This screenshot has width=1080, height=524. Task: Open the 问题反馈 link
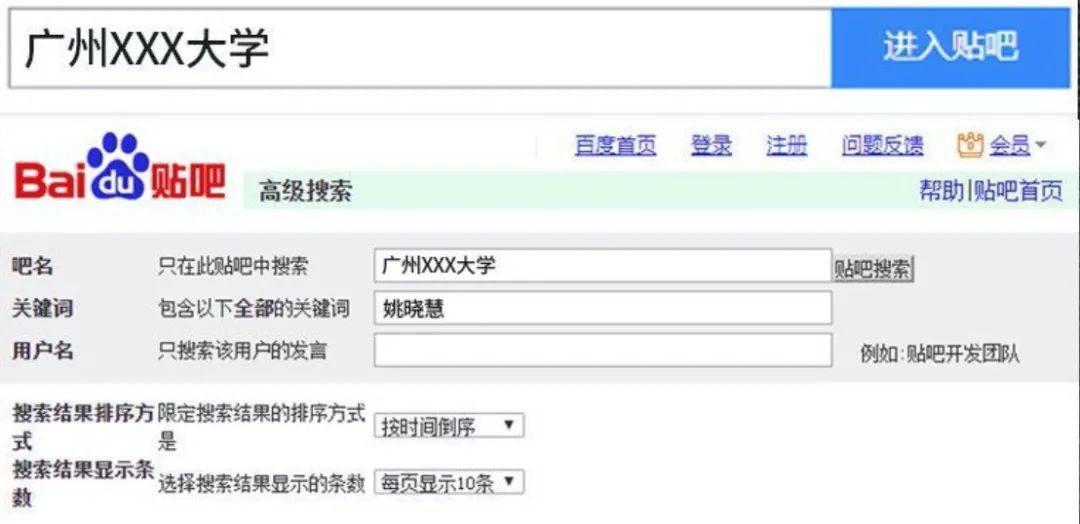(x=882, y=145)
